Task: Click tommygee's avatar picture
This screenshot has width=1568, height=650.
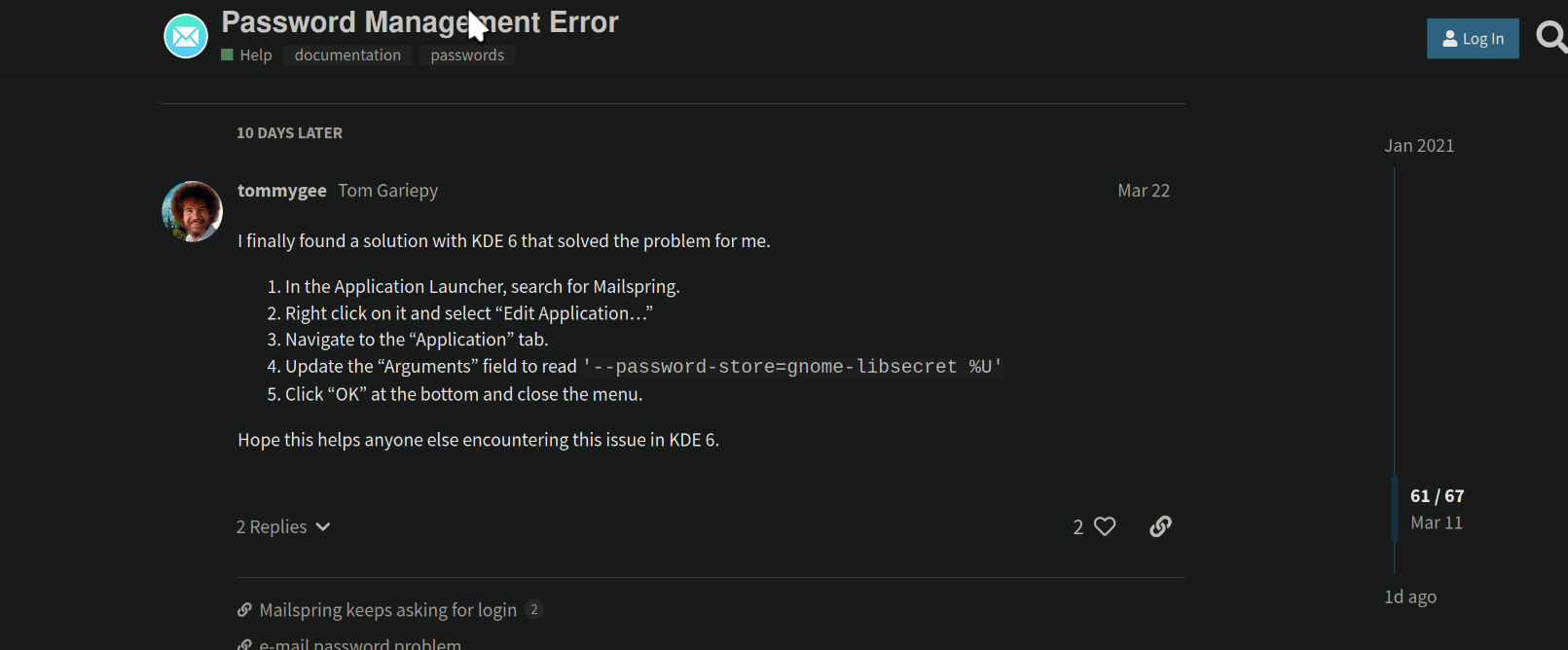Action: [192, 211]
